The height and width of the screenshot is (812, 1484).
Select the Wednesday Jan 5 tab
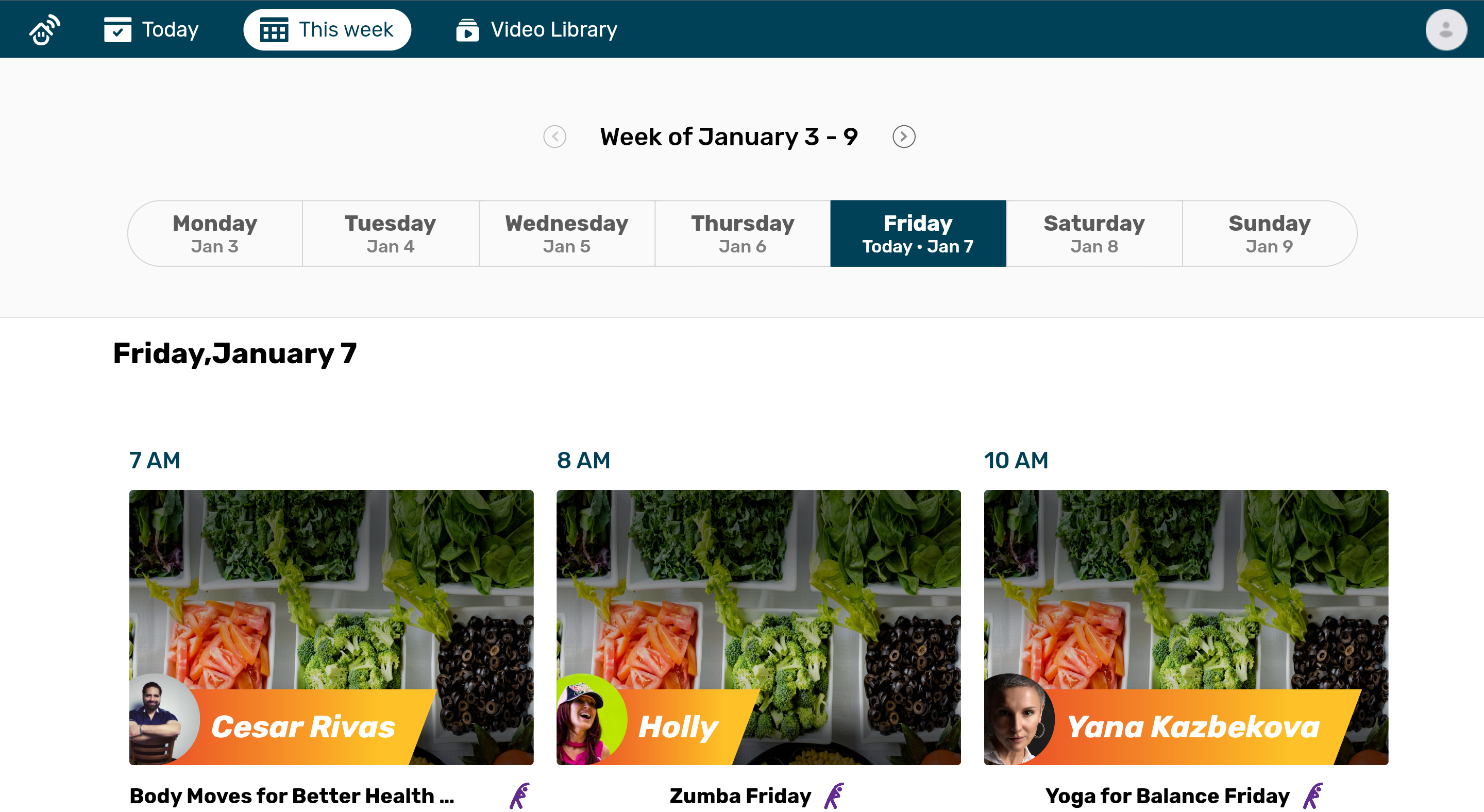tap(567, 233)
